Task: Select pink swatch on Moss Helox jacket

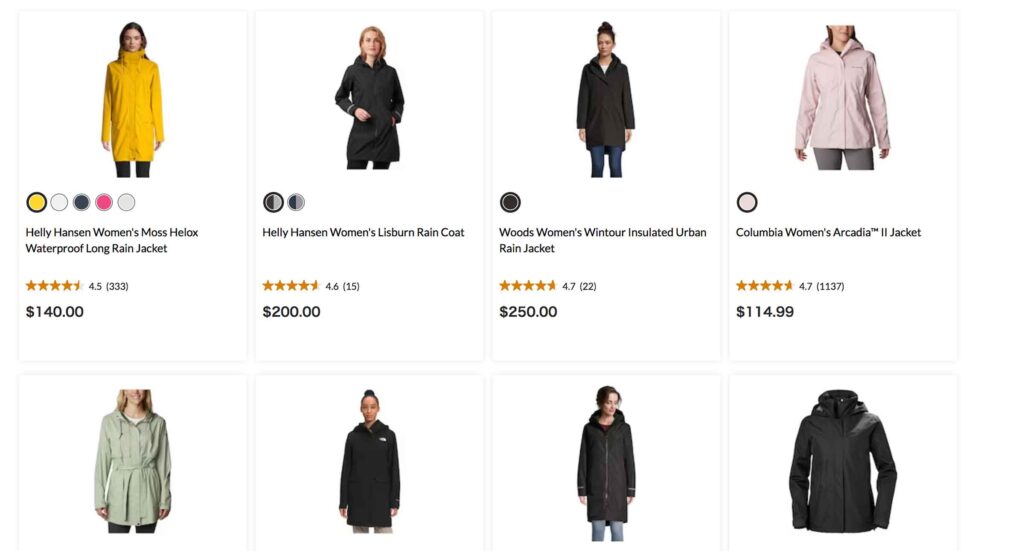Action: (104, 202)
